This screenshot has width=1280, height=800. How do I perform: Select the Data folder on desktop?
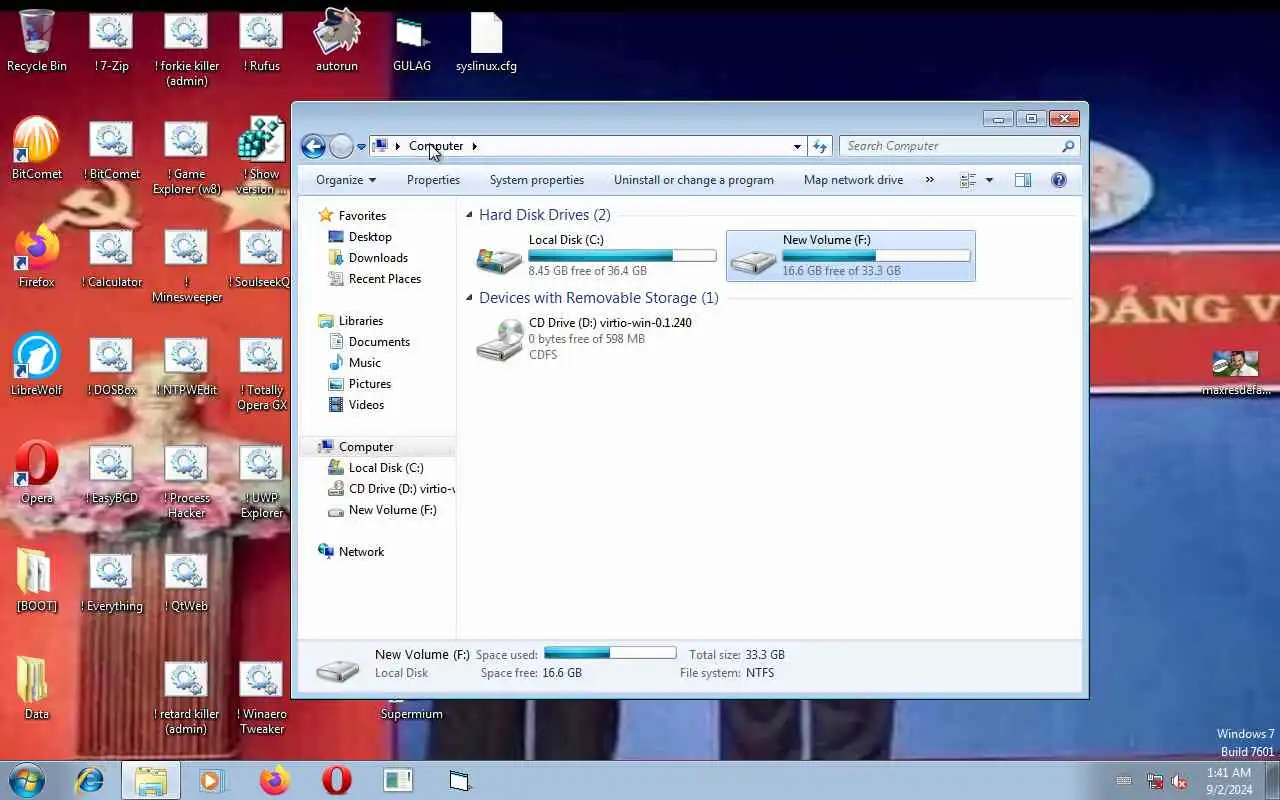37,688
